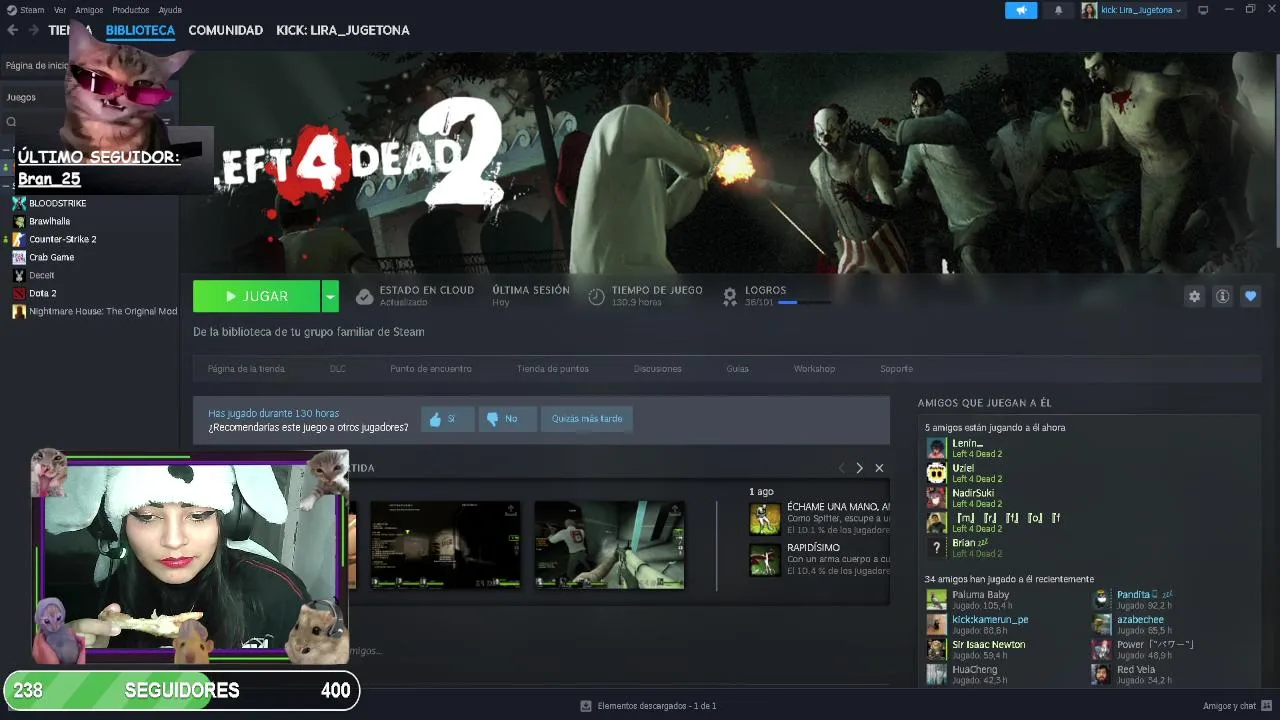Viewport: 1280px width, 720px height.
Task: Go back with the left arrow
Action: tap(12, 30)
